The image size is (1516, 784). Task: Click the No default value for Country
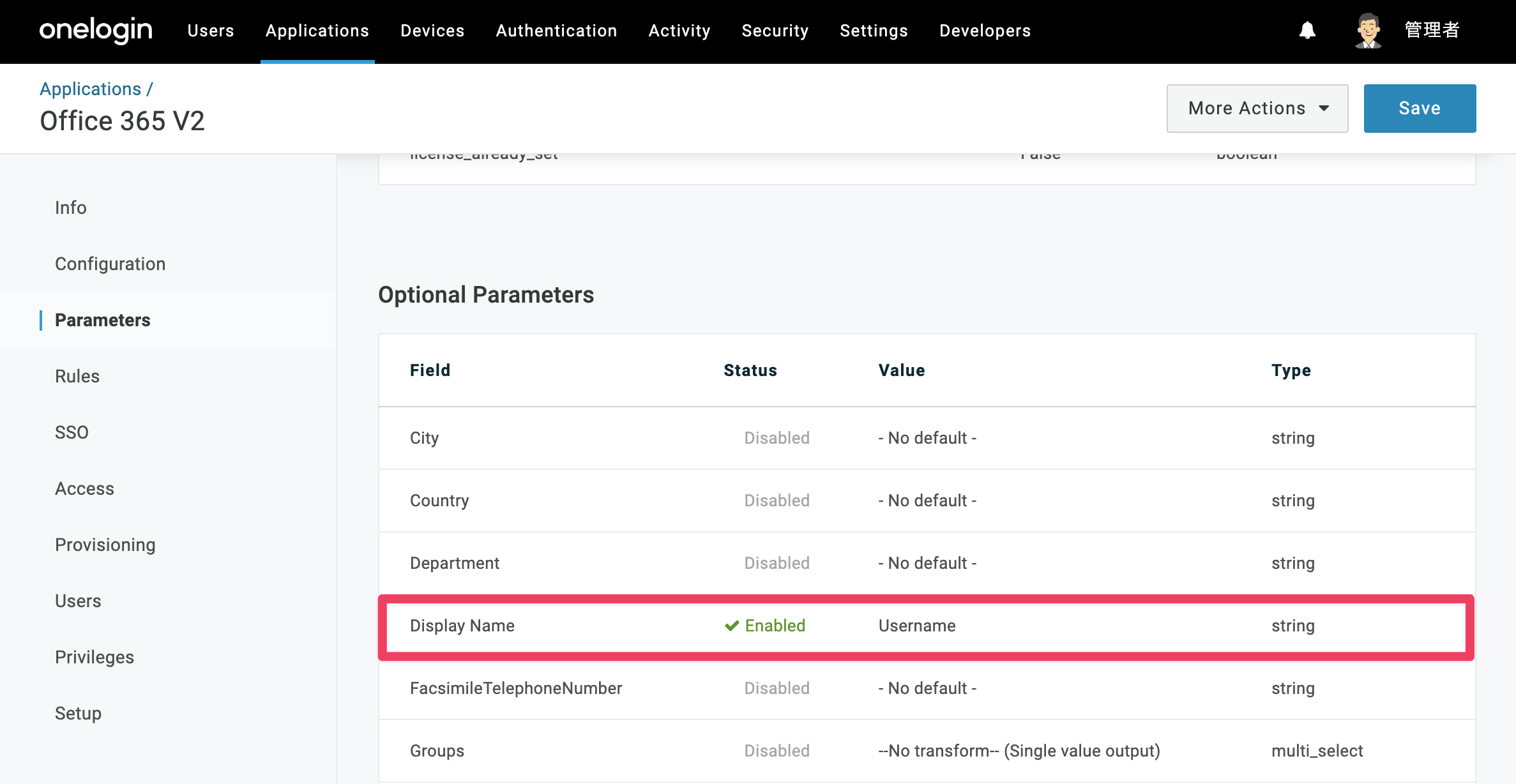(x=927, y=501)
